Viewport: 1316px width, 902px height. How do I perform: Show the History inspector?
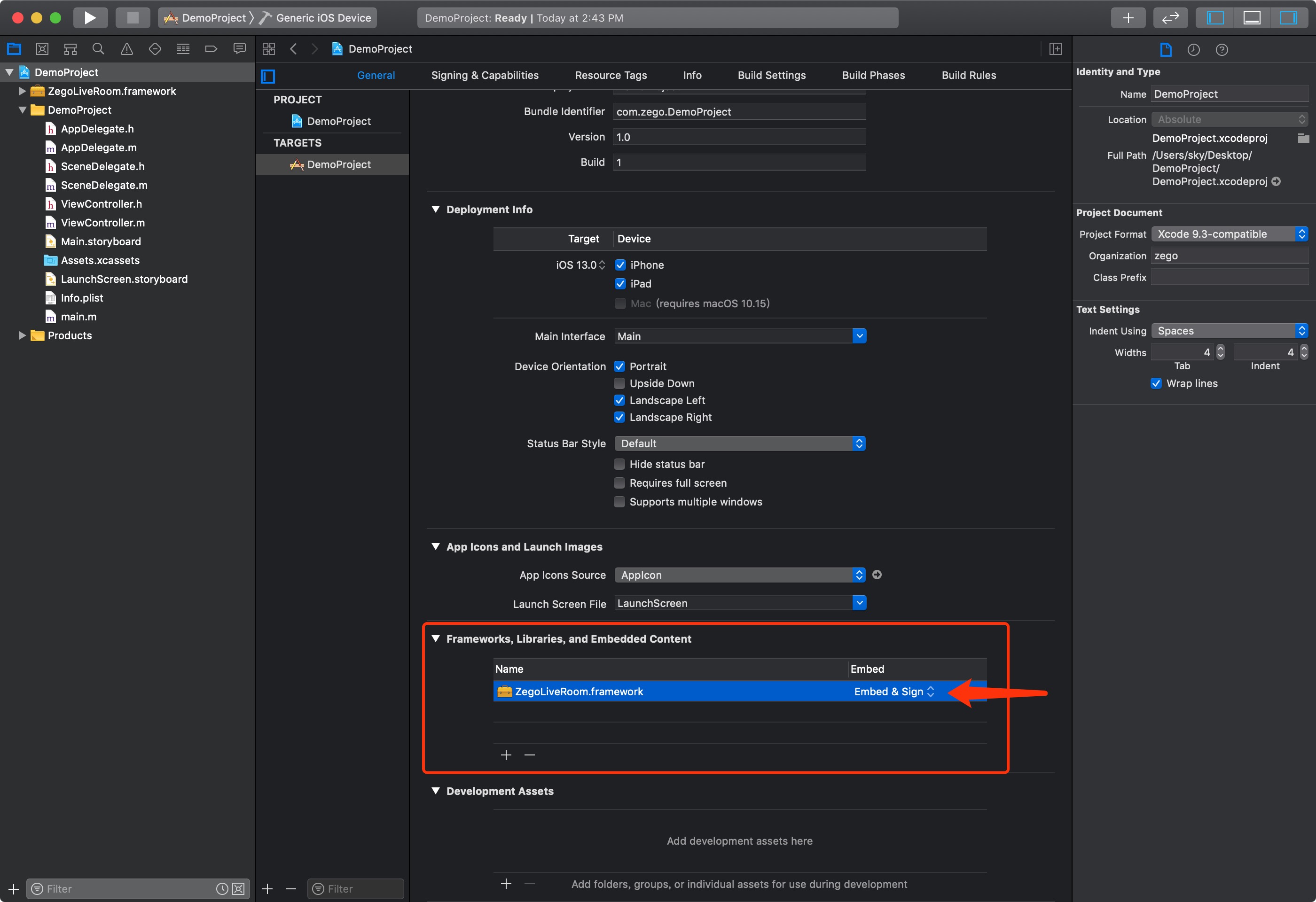1194,50
